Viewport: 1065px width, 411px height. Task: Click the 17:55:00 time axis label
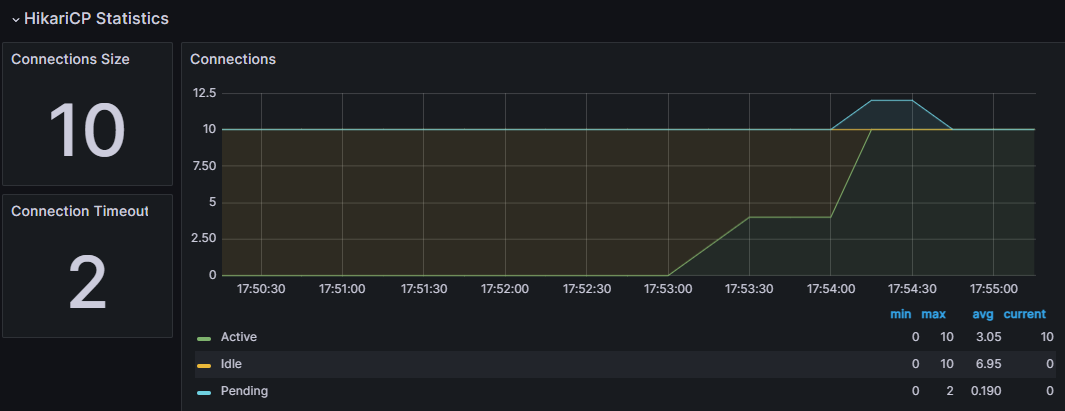[994, 289]
